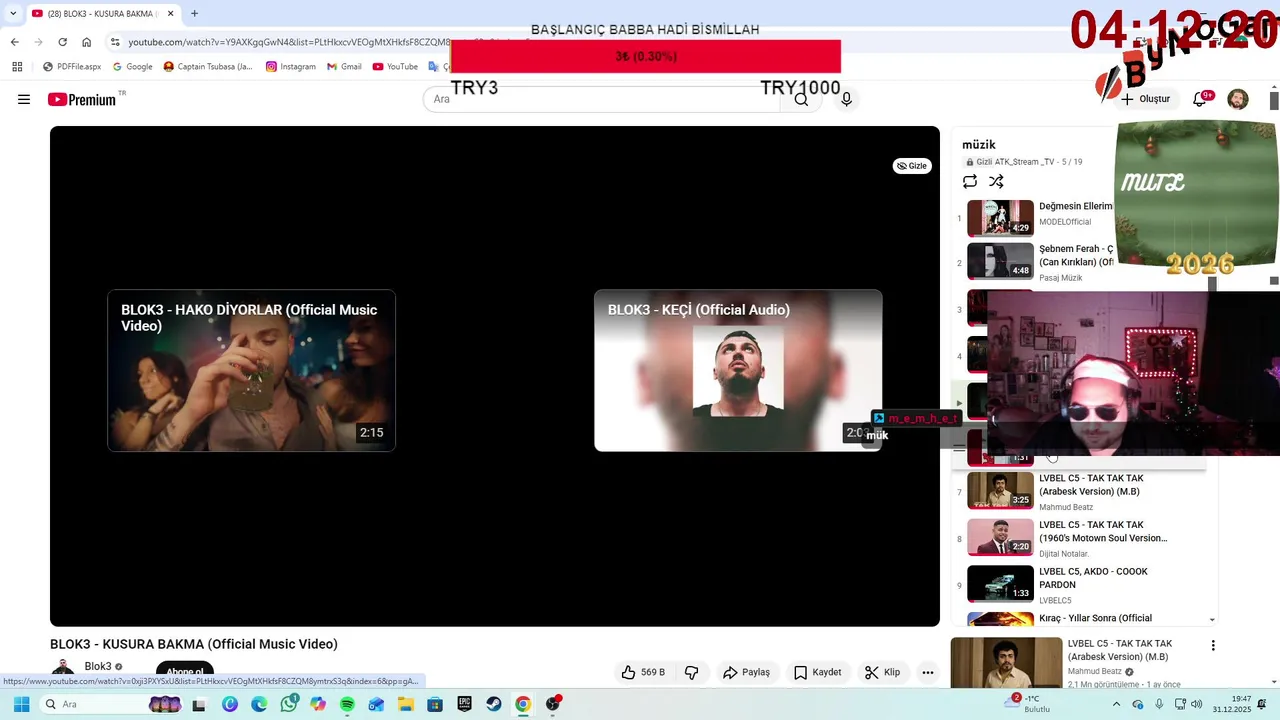Open tab search dropdown arrow
The height and width of the screenshot is (720, 1280).
click(x=13, y=13)
